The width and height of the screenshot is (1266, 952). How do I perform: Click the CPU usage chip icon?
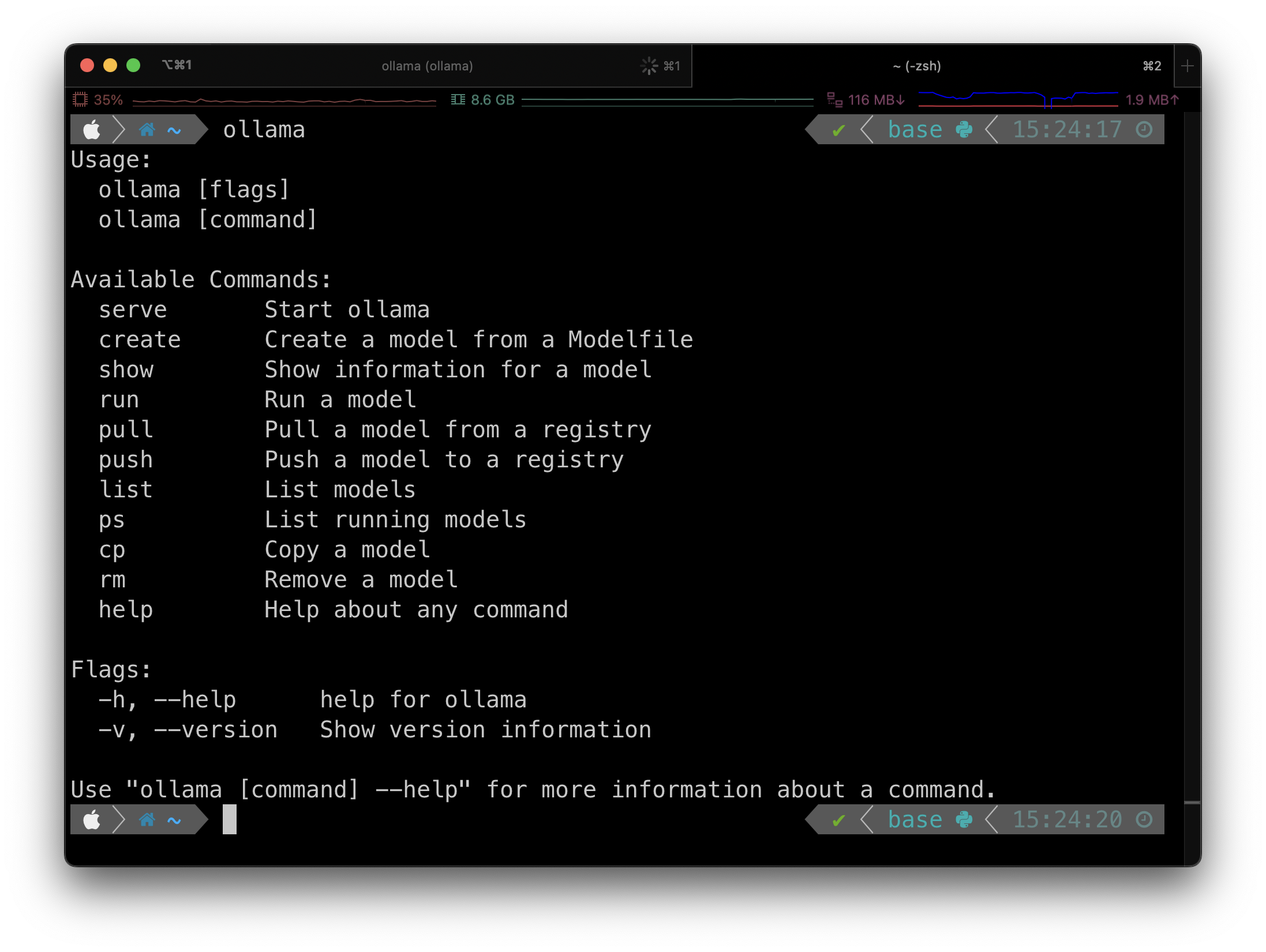click(80, 100)
